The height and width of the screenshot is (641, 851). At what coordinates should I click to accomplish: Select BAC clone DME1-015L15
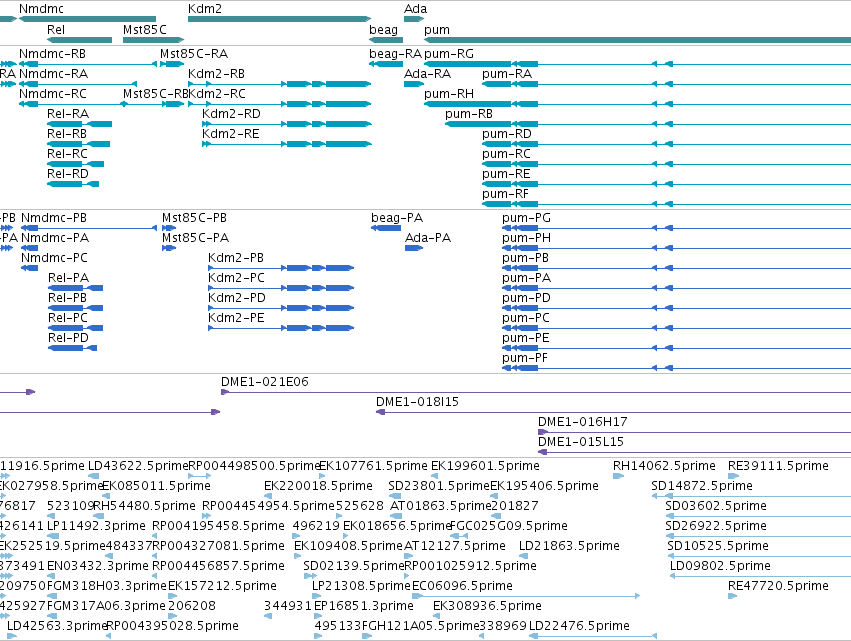694,452
